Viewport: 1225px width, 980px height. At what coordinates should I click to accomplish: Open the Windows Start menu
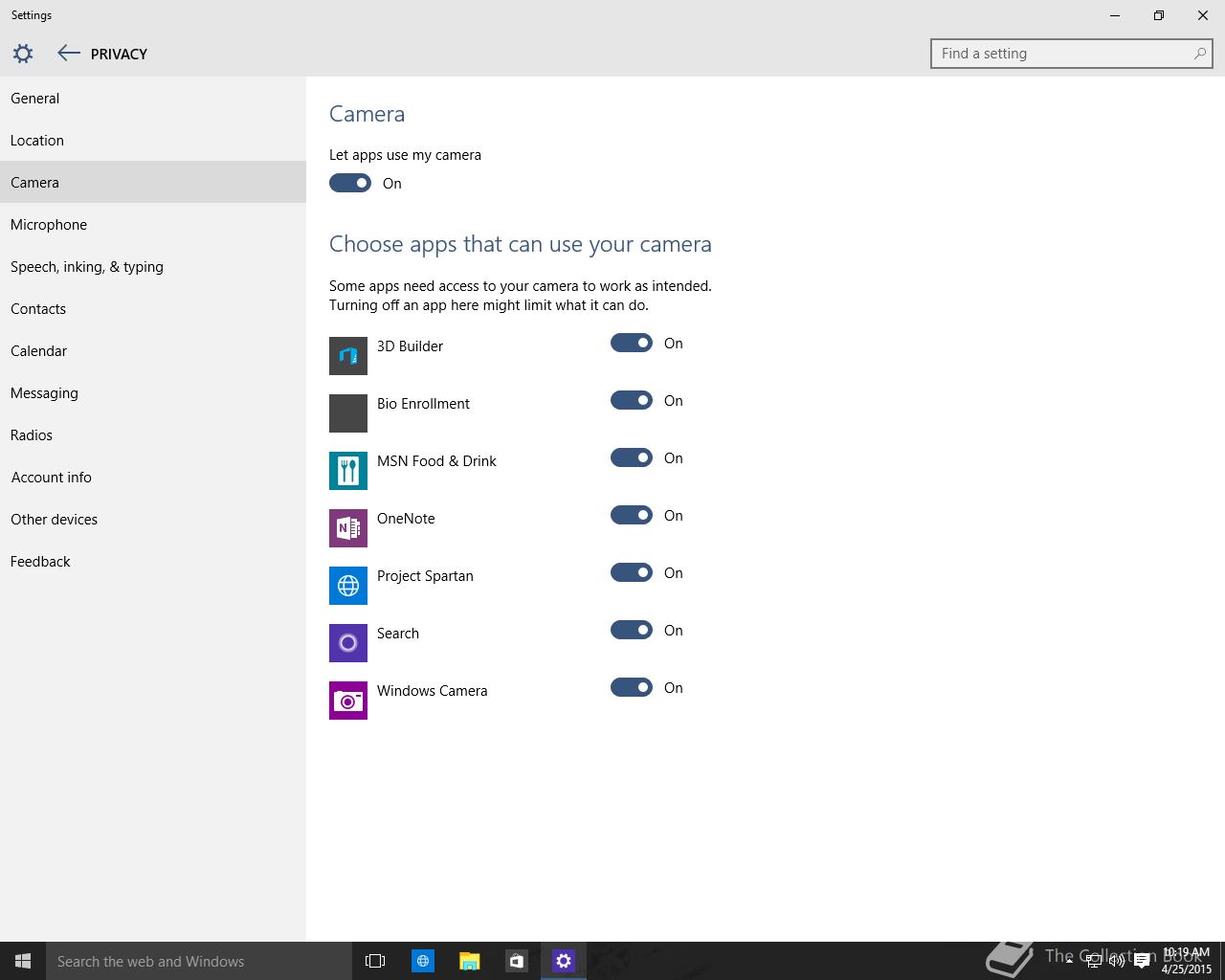tap(23, 961)
